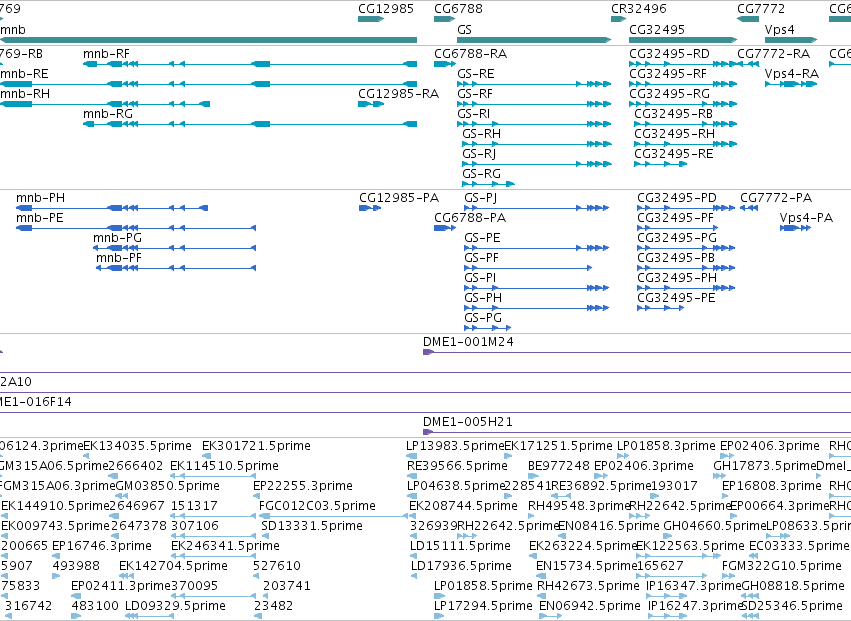Click the CG7772 gene label
The height and width of the screenshot is (621, 851).
(761, 9)
